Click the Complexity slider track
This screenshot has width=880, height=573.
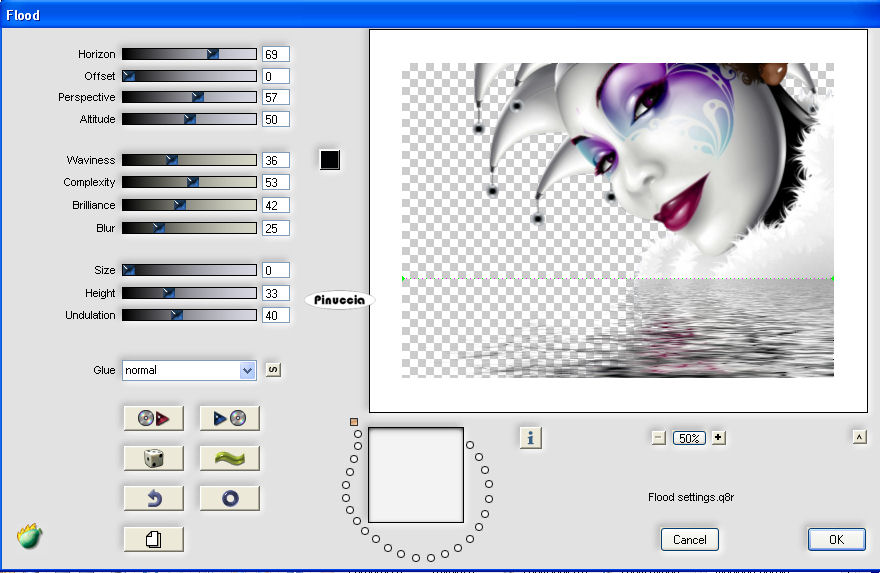pyautogui.click(x=189, y=182)
